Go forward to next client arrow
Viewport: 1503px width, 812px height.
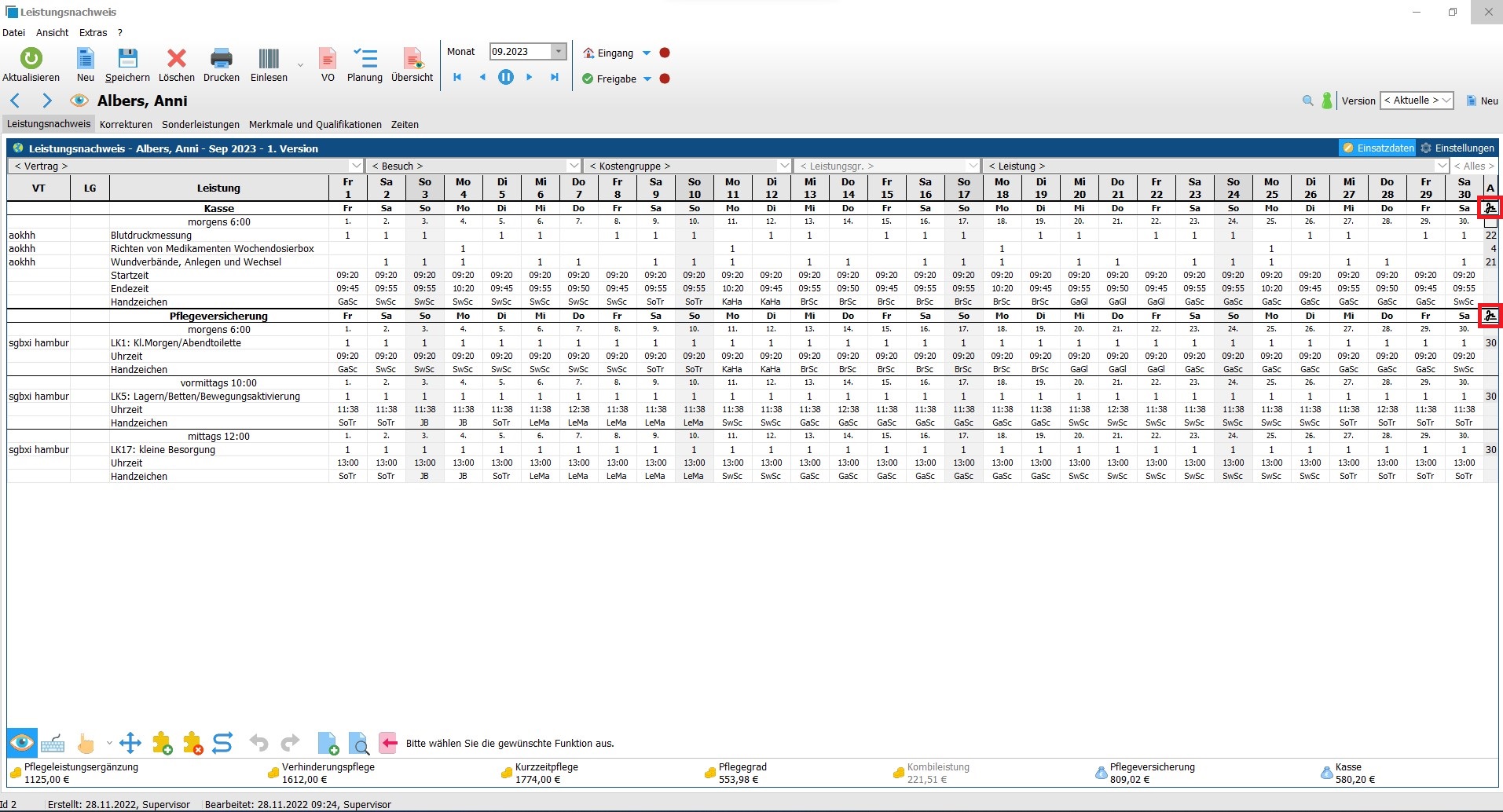(x=47, y=101)
